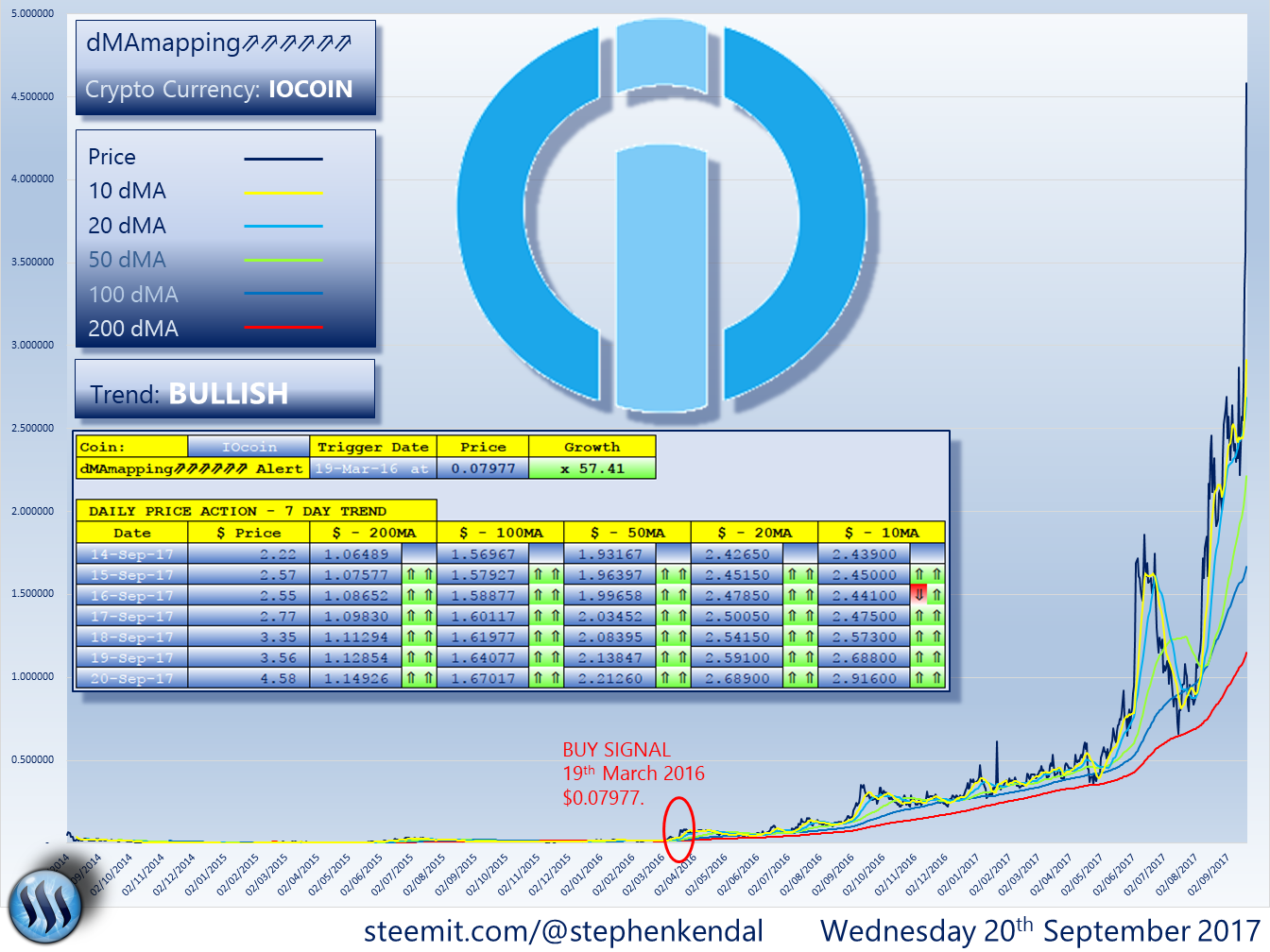
Task: Open the steemit.com/@stephenkendal link
Action: 563,931
